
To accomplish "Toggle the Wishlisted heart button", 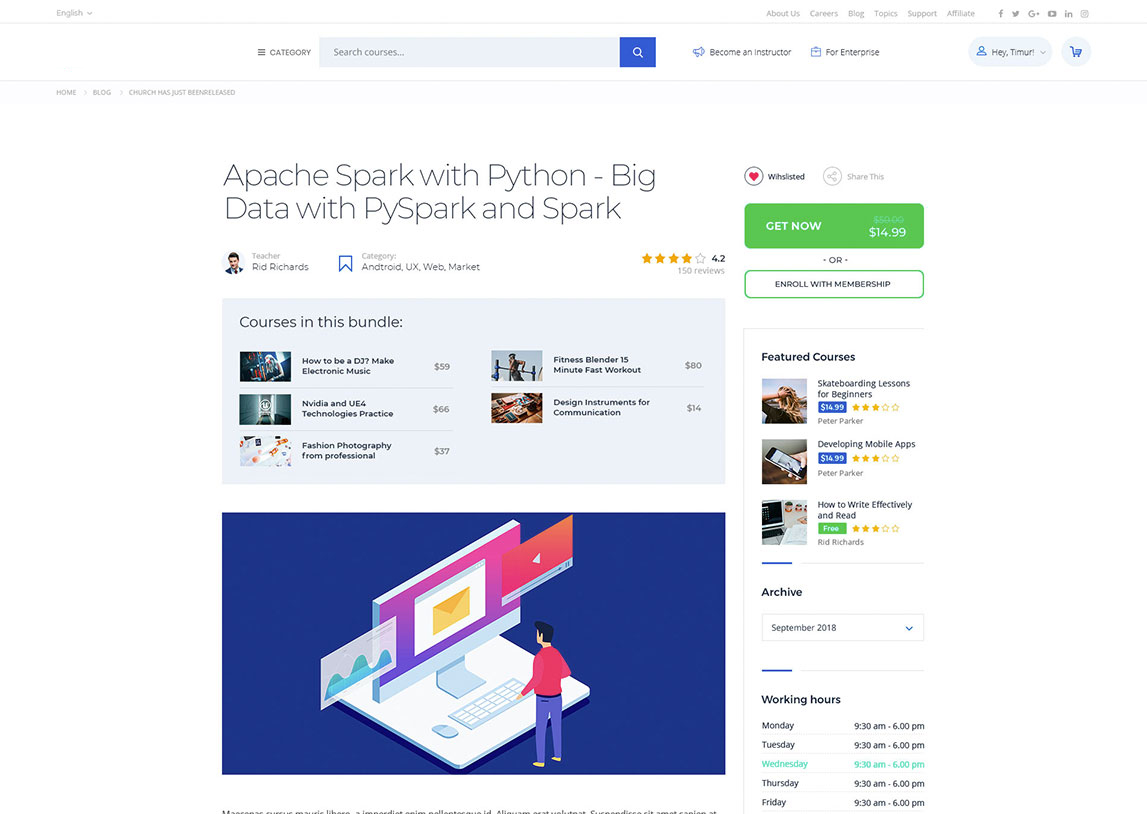I will (754, 177).
